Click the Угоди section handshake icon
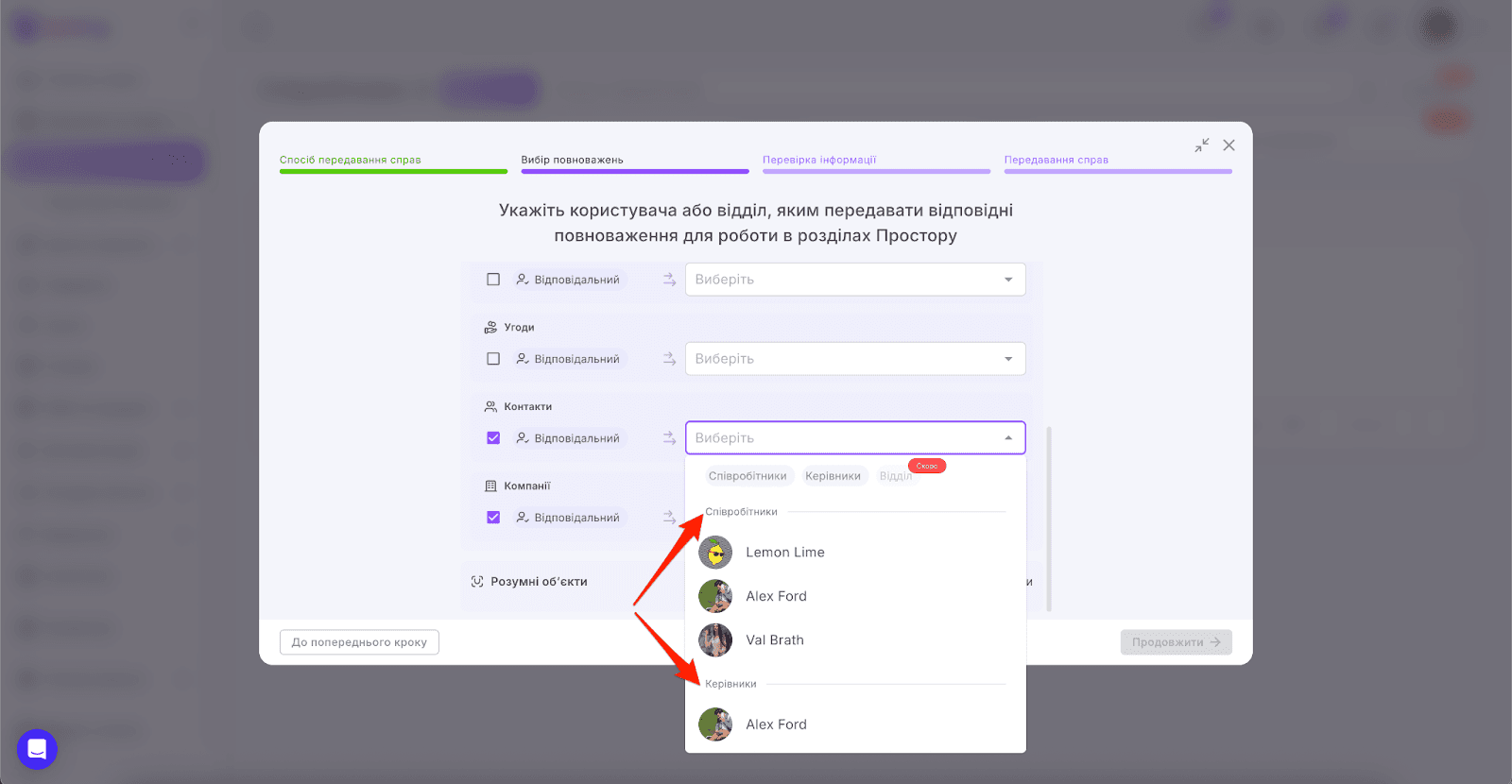Viewport: 1512px width, 784px height. click(490, 327)
